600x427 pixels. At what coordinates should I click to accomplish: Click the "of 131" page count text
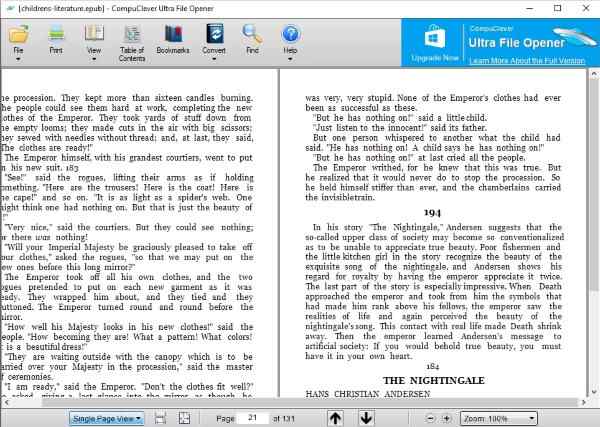[284, 419]
